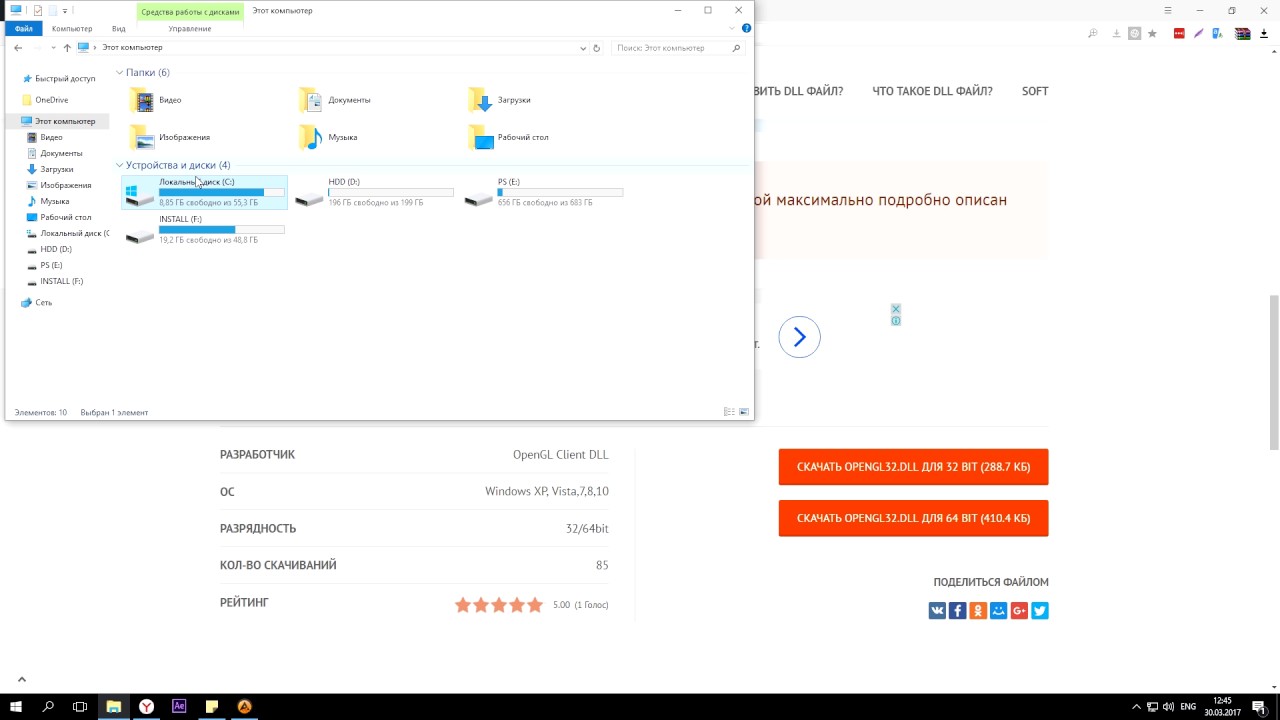Click the Explorer search field

pos(676,48)
